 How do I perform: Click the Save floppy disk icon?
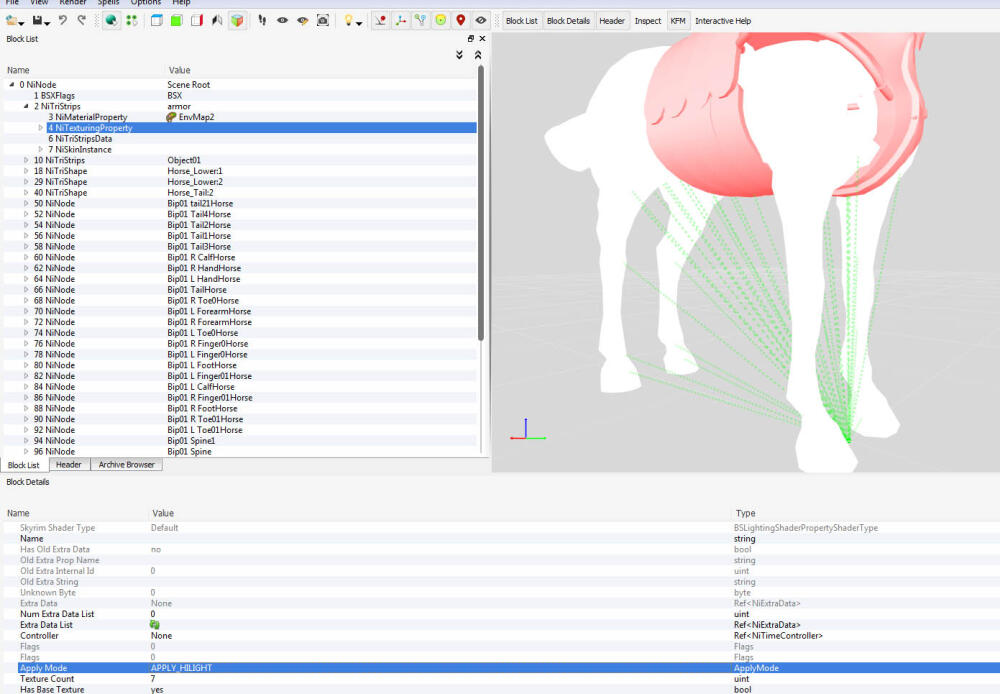tap(38, 20)
